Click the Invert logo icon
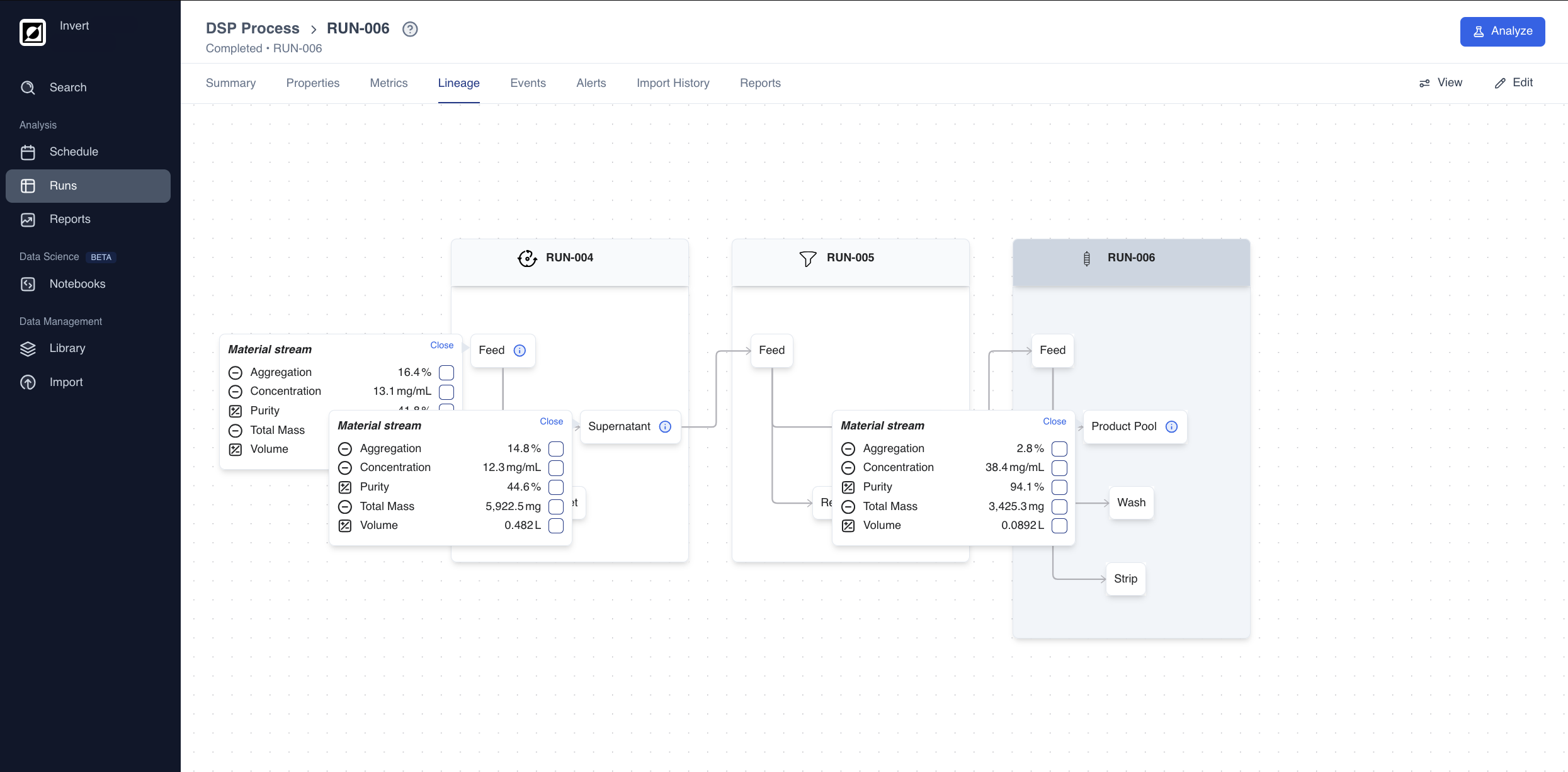 tap(33, 32)
